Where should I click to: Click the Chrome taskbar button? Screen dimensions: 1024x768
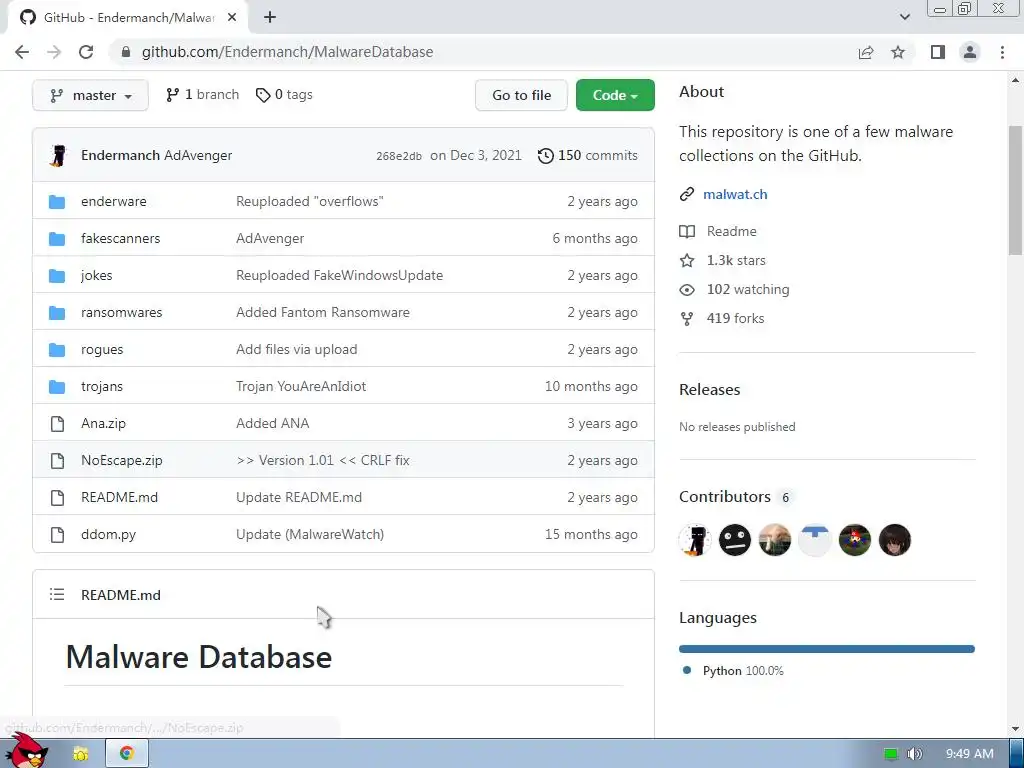(x=127, y=754)
